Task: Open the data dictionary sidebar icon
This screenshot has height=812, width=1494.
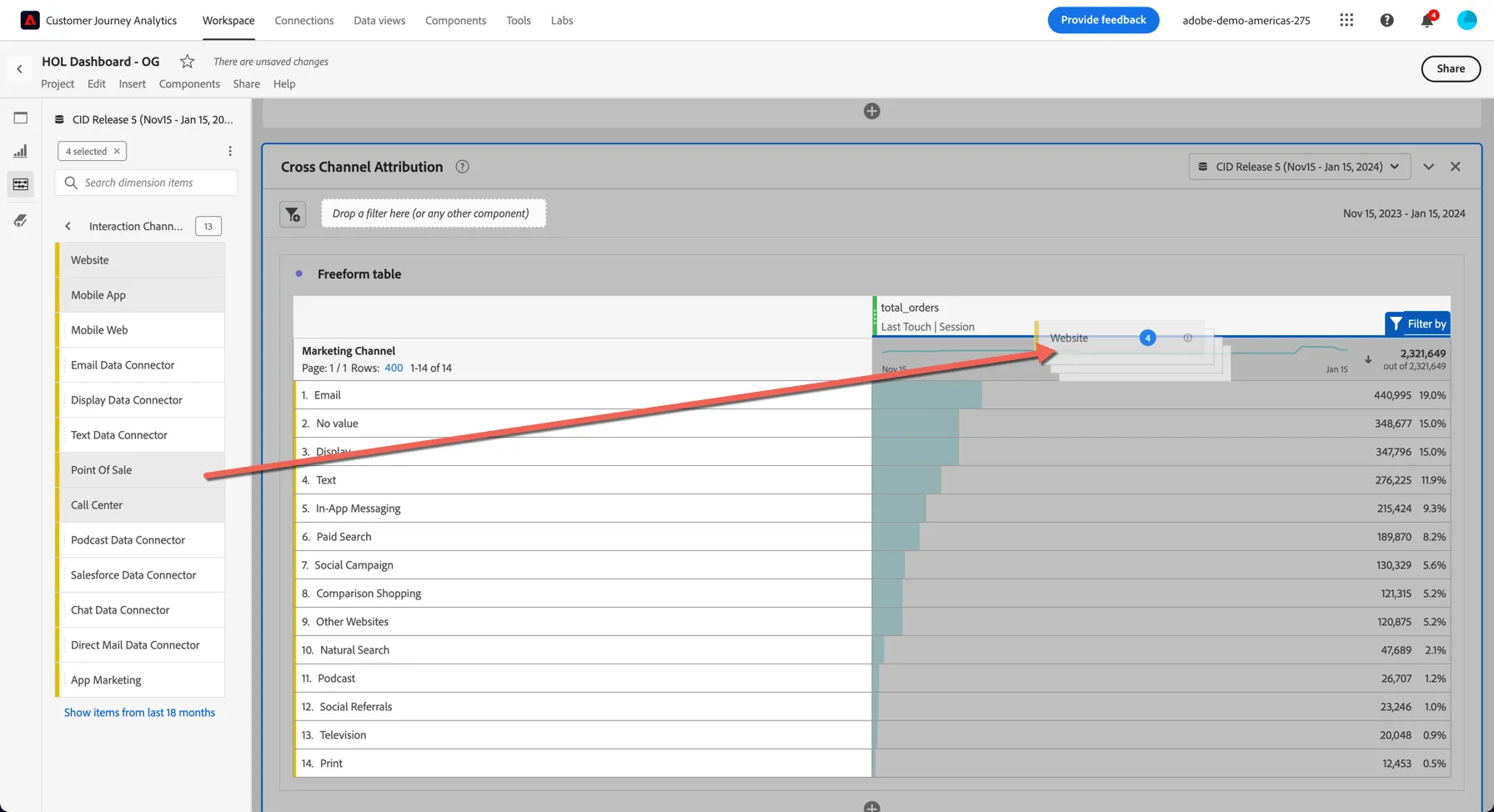Action: pyautogui.click(x=21, y=220)
